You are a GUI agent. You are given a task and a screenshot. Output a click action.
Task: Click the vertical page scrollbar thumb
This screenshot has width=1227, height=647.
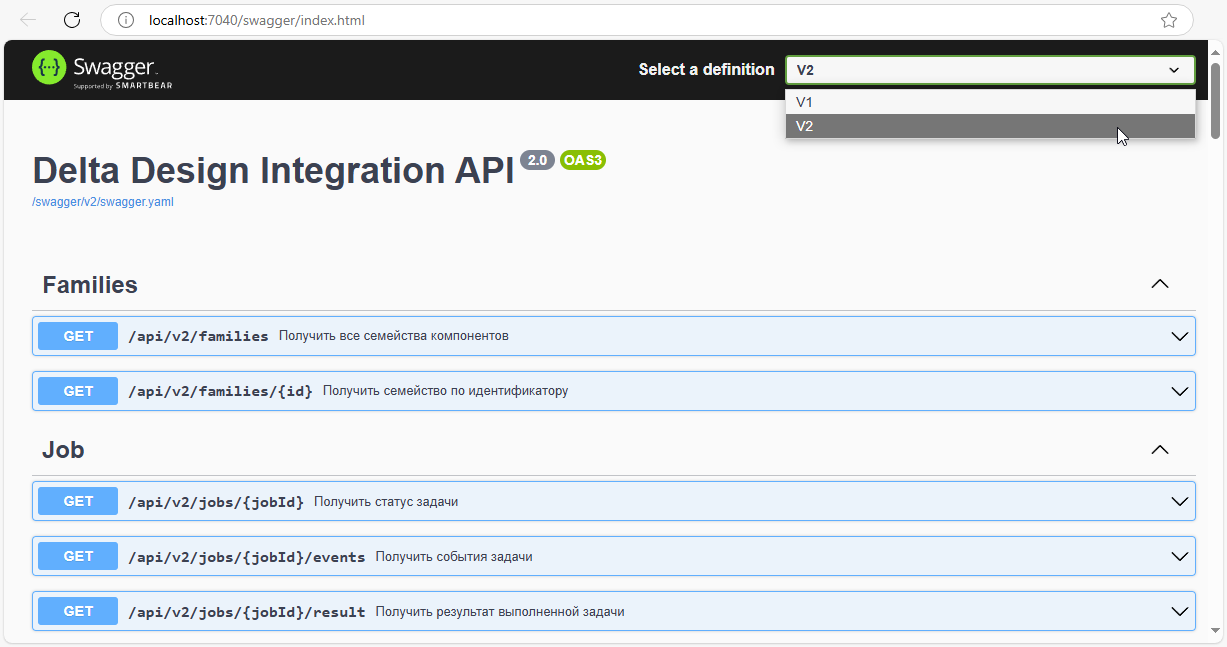pyautogui.click(x=1216, y=100)
